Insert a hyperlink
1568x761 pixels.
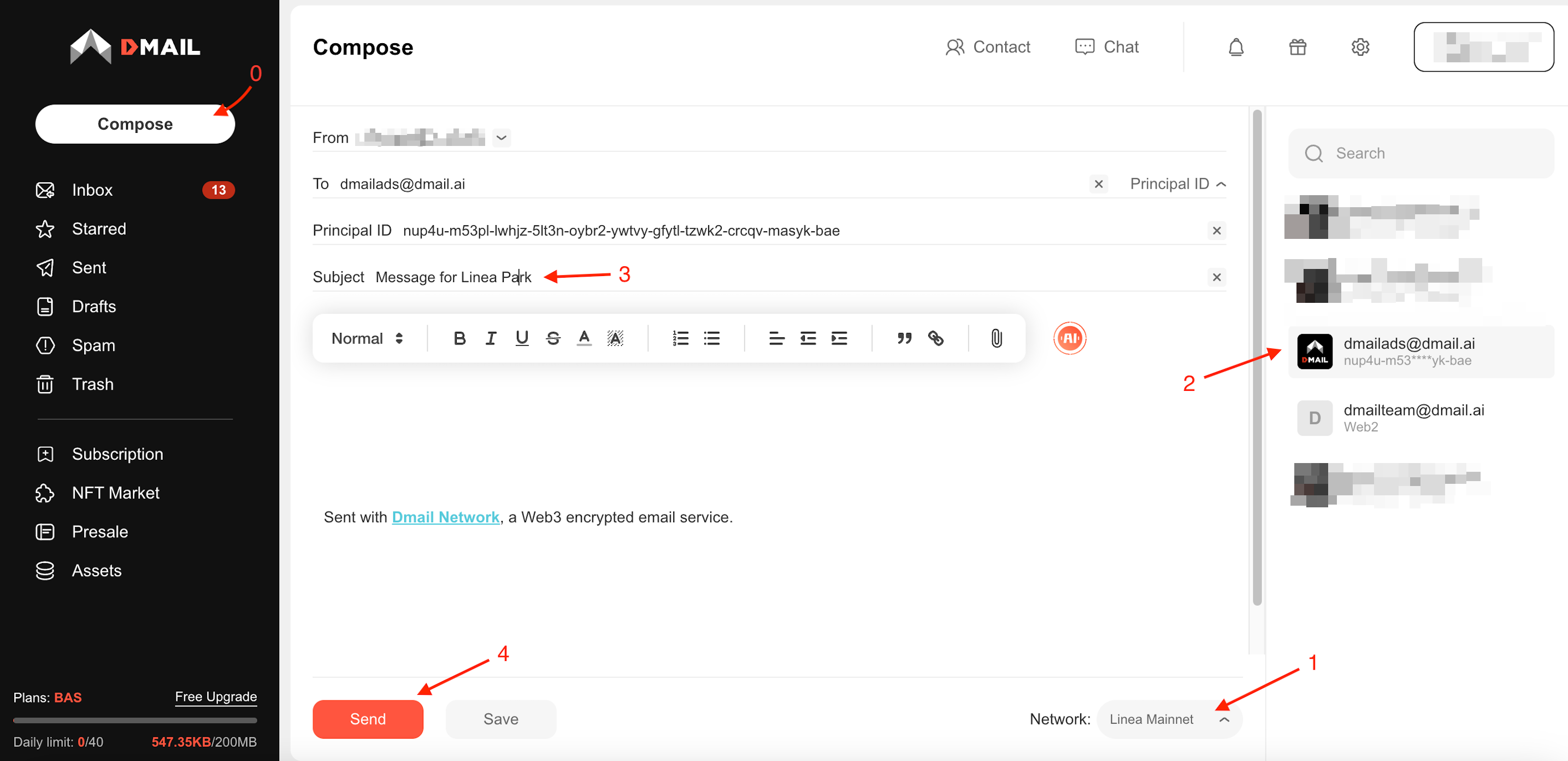pos(935,338)
